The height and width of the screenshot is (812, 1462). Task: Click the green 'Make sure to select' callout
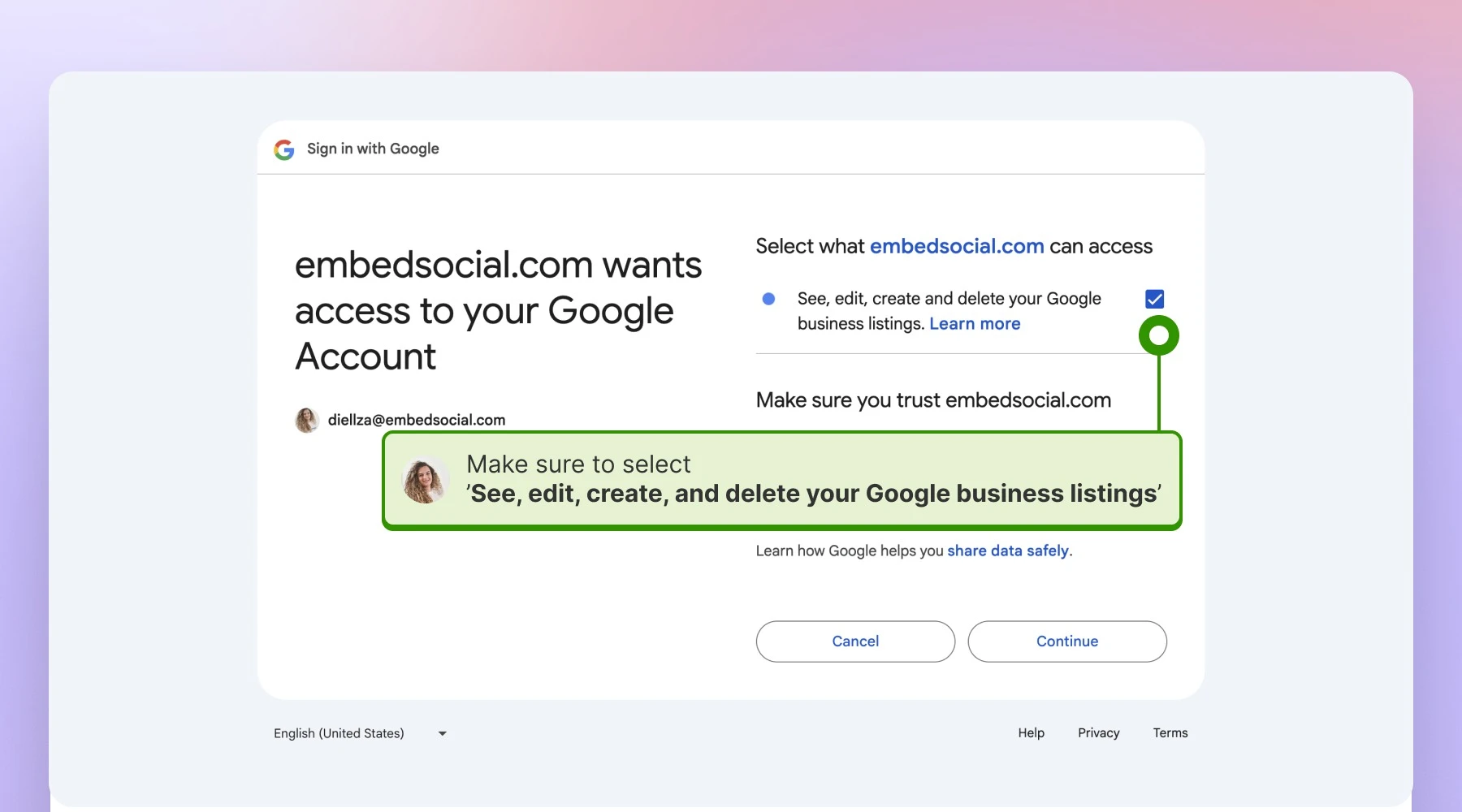pyautogui.click(x=782, y=481)
